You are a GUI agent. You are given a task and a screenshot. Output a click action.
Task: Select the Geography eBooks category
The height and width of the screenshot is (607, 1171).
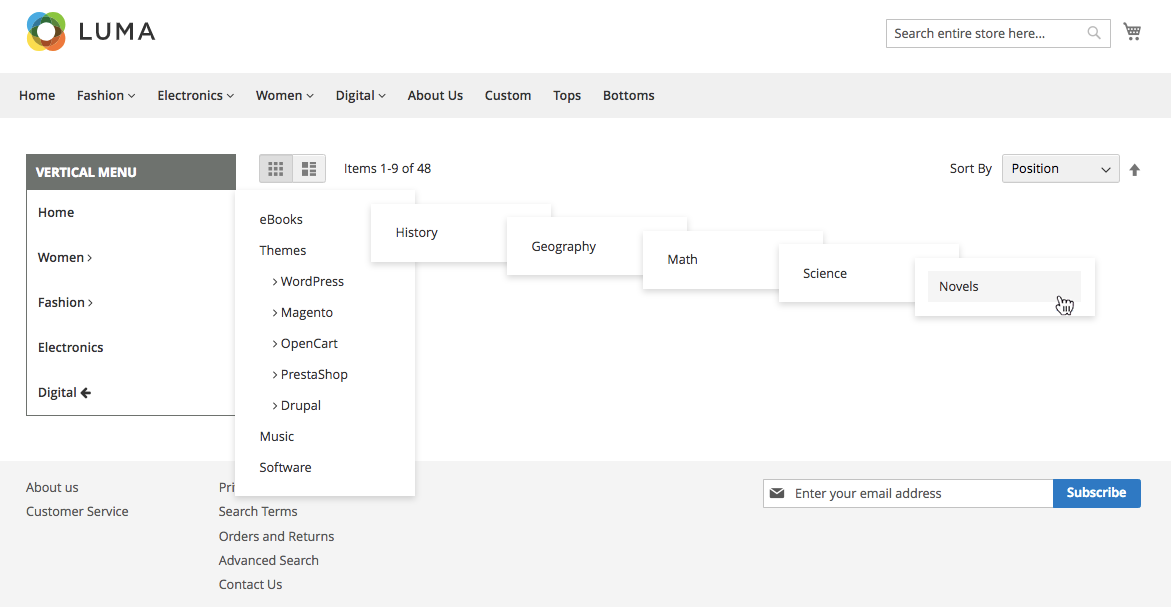click(564, 246)
